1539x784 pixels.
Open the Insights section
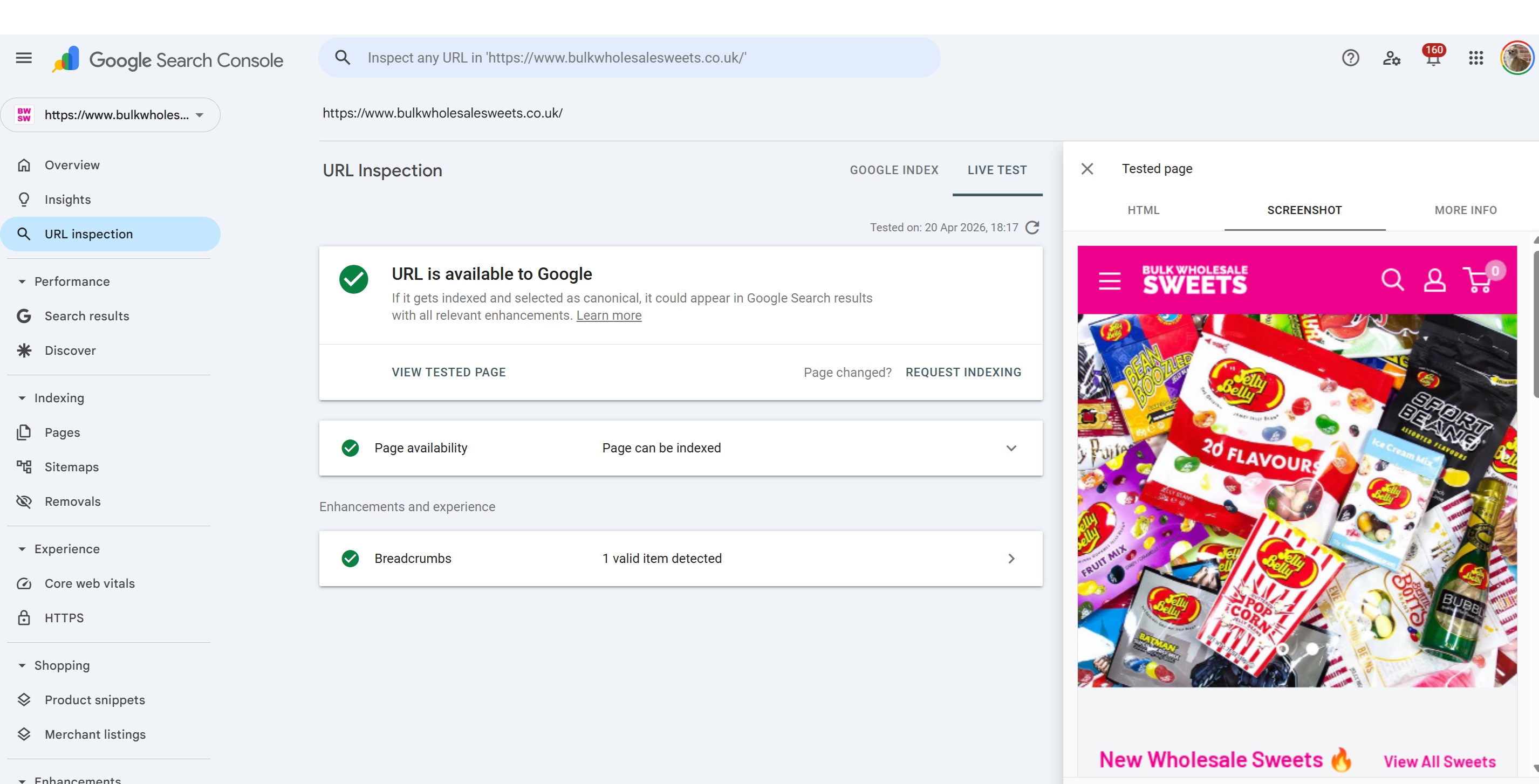pos(67,200)
